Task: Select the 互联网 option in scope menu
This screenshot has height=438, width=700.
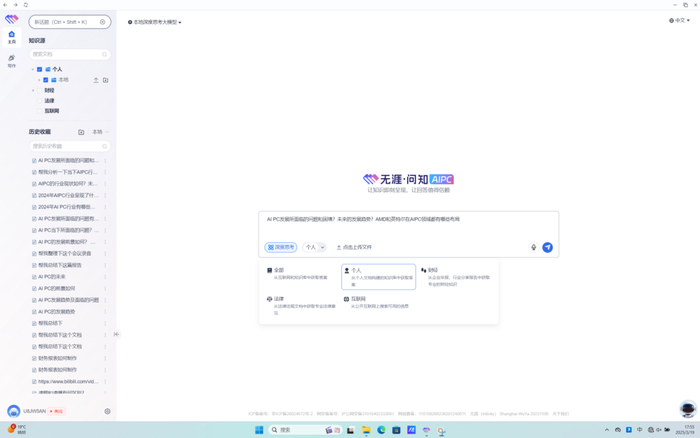Action: (376, 302)
